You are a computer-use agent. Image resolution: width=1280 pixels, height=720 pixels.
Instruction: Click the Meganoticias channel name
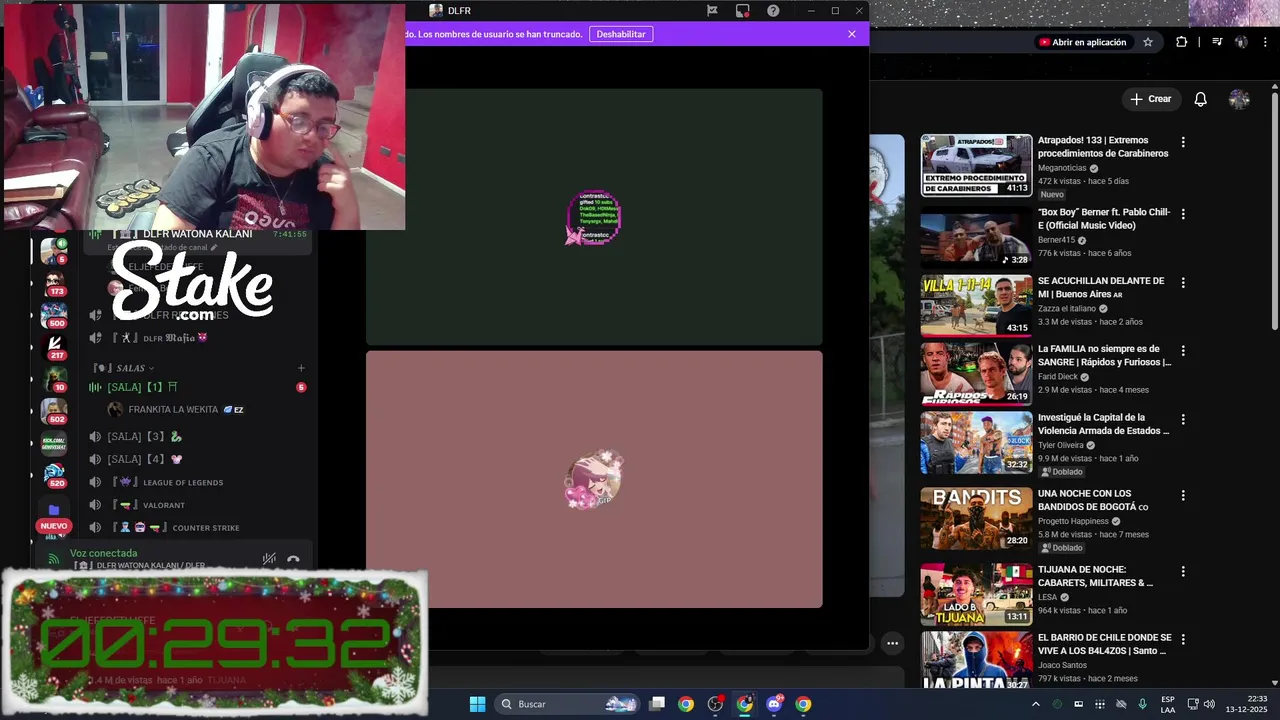1062,168
